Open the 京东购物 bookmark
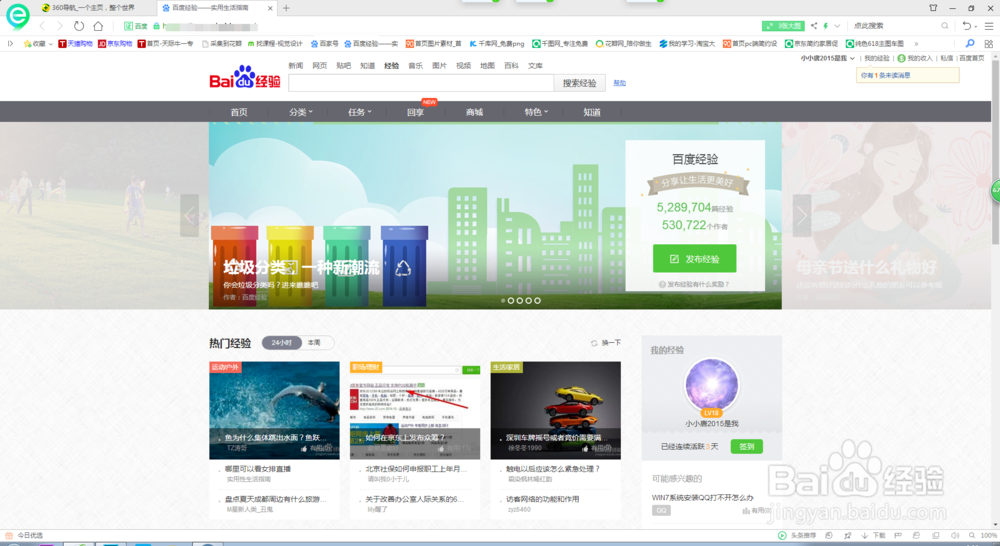 coord(115,44)
